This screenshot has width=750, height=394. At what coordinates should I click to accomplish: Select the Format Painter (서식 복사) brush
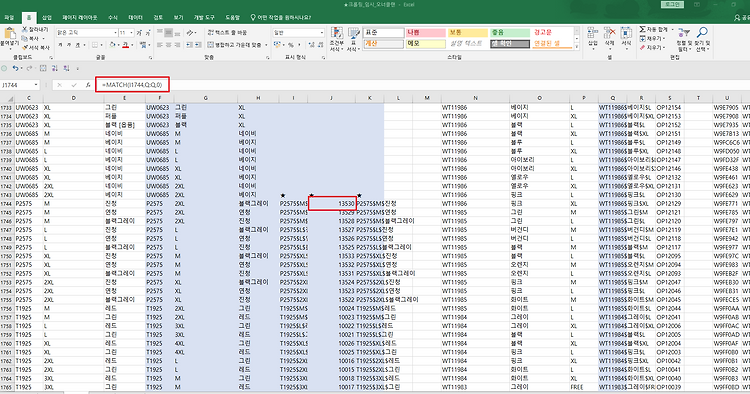coord(25,47)
